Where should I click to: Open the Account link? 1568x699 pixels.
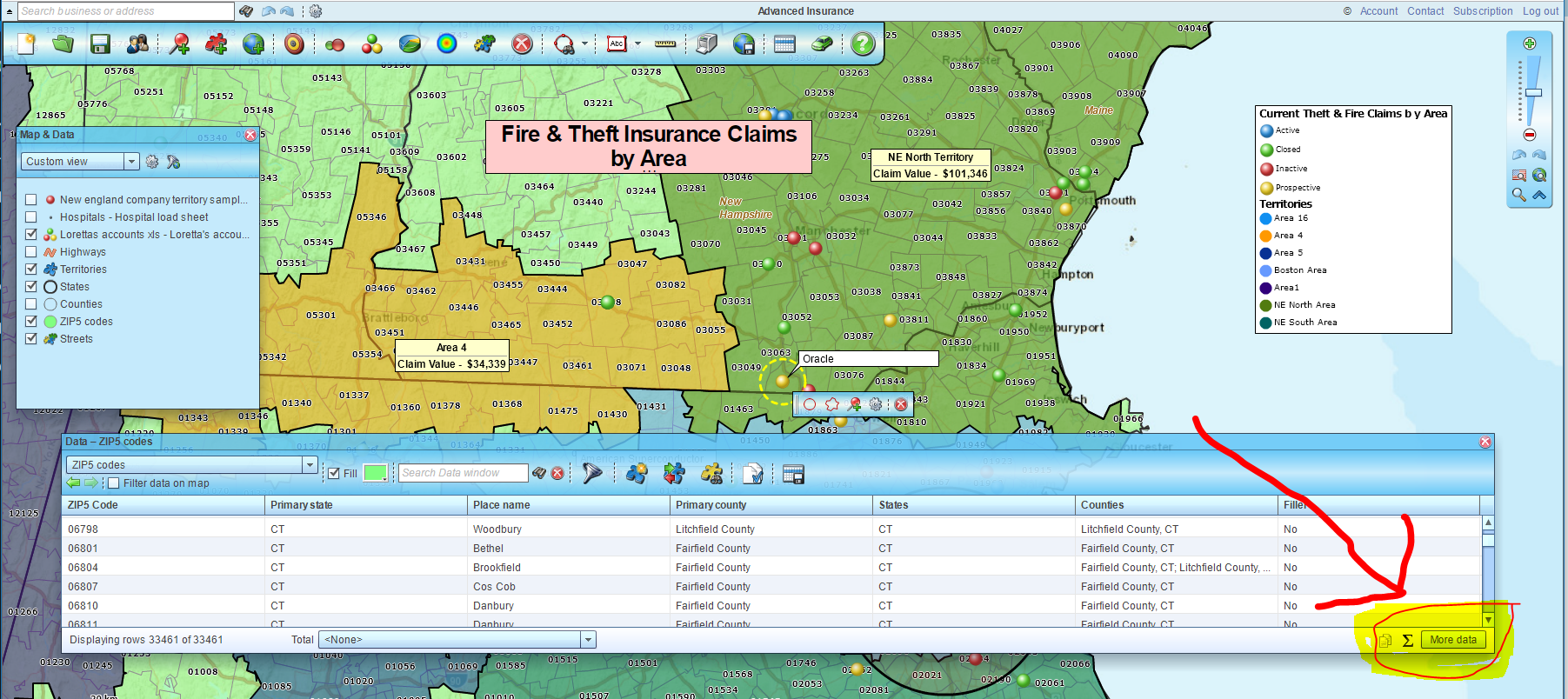pyautogui.click(x=1379, y=11)
